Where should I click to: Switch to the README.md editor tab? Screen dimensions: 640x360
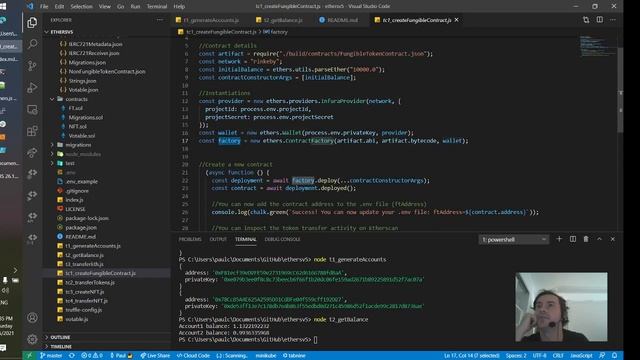tap(342, 20)
